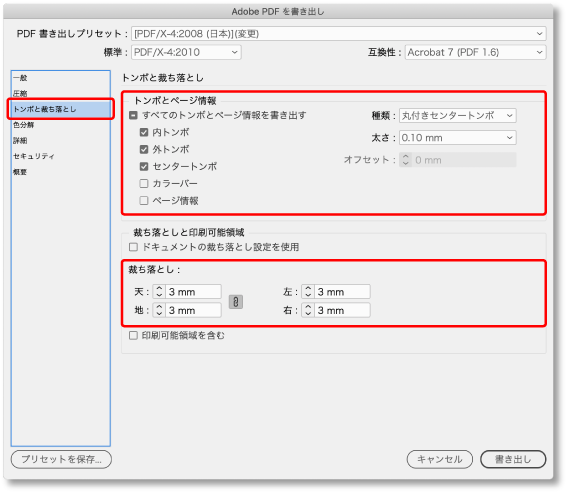Select トンボと裁ち落とし in the sidebar
Viewport: 573px width, 499px height.
tap(61, 109)
